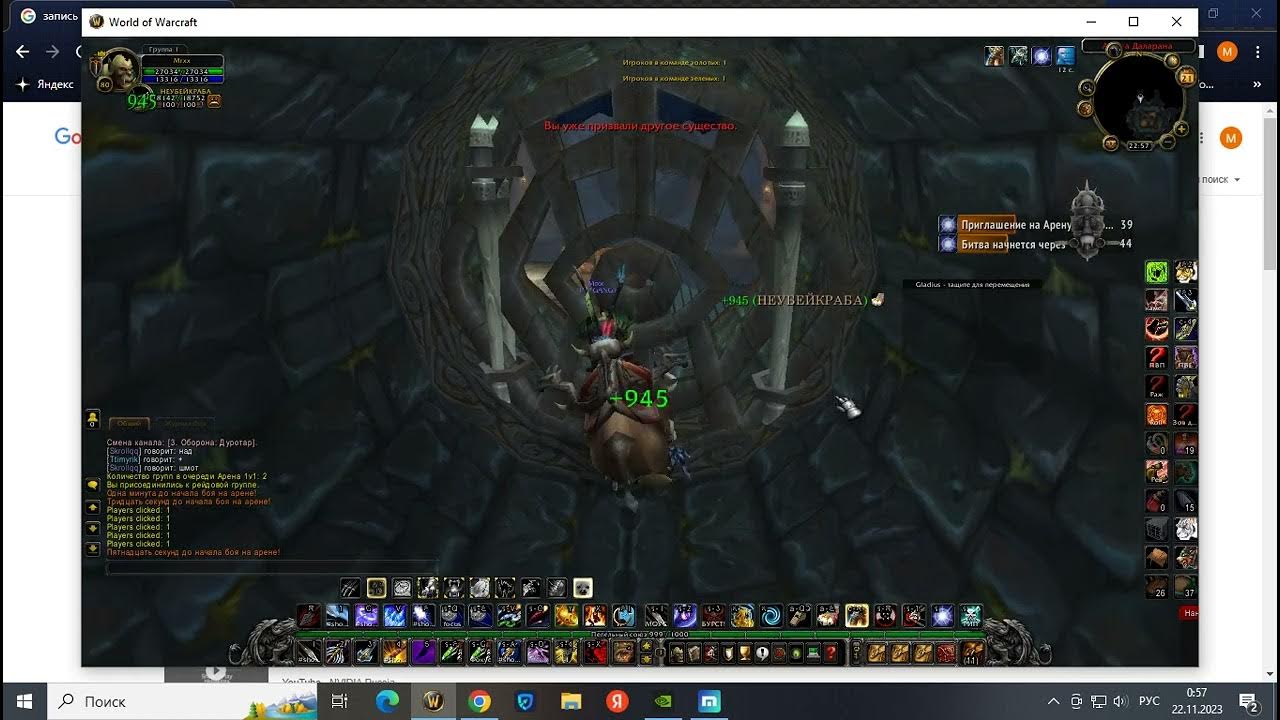The width and height of the screenshot is (1280, 720).
Task: Select the pet Attack command icon
Action: coord(350,587)
